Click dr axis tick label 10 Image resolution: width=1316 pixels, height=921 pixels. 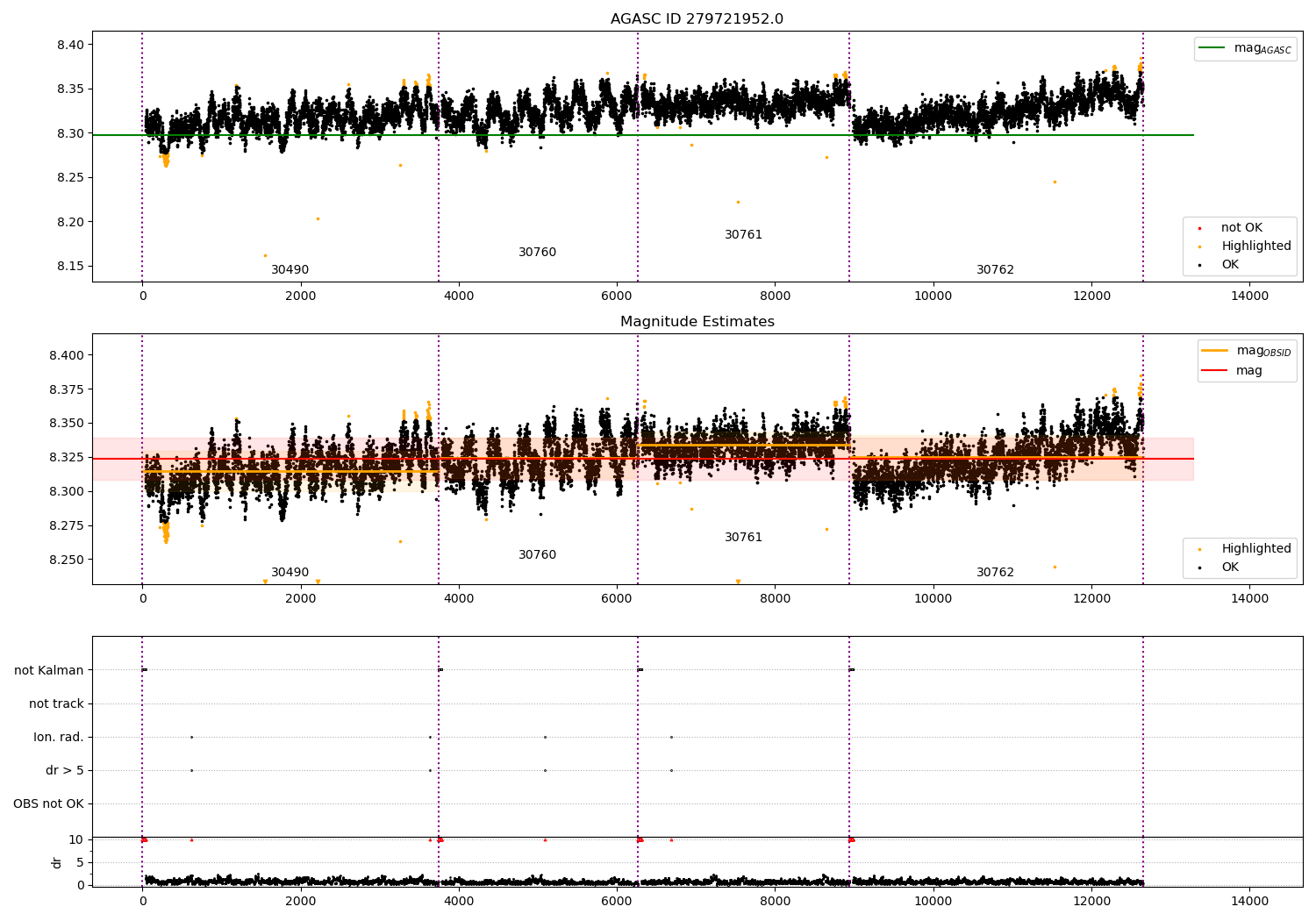pos(75,840)
